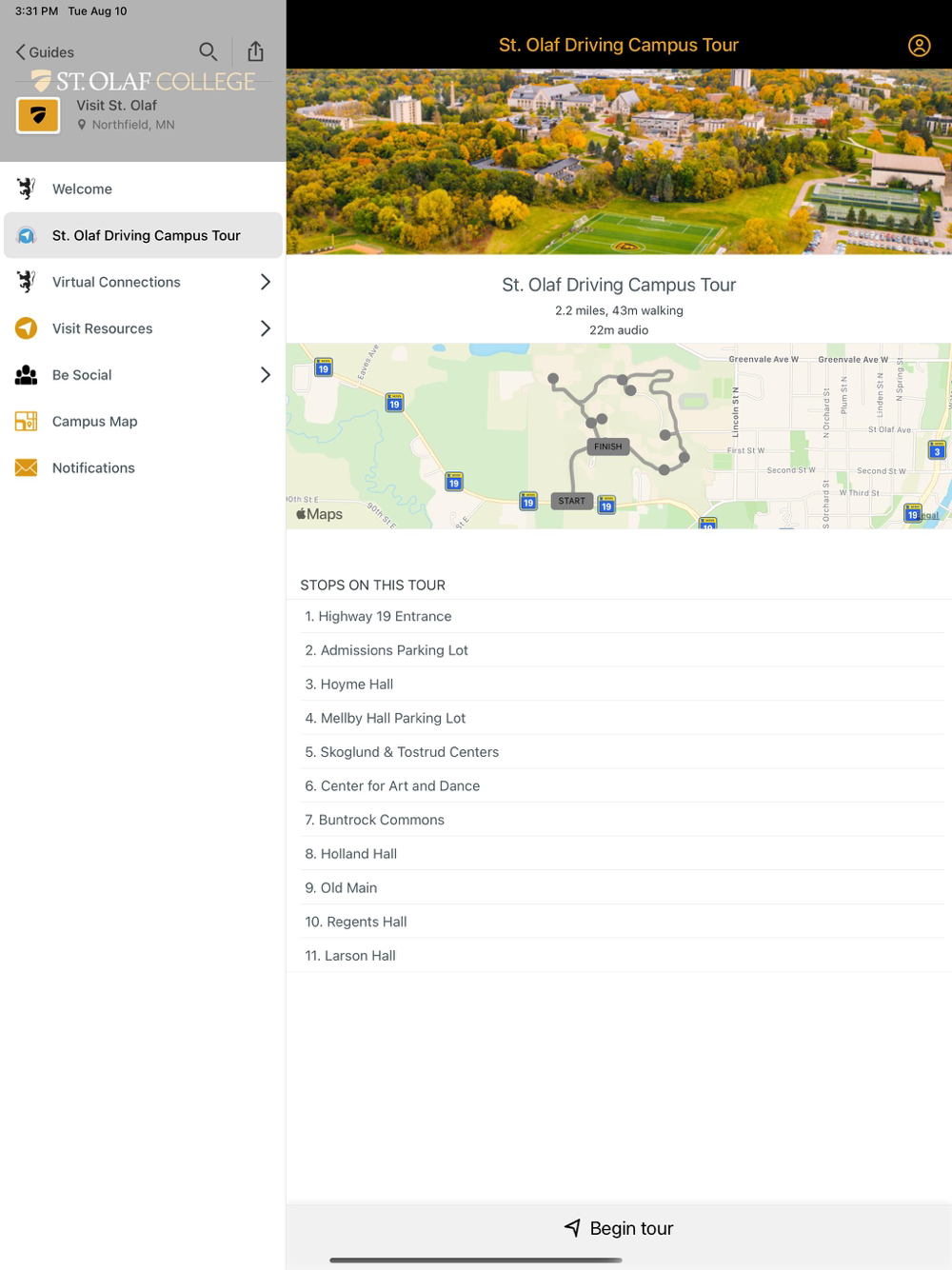Open stop 5. Skoglund & Tostrud Centers
The height and width of the screenshot is (1270, 952).
pos(619,752)
